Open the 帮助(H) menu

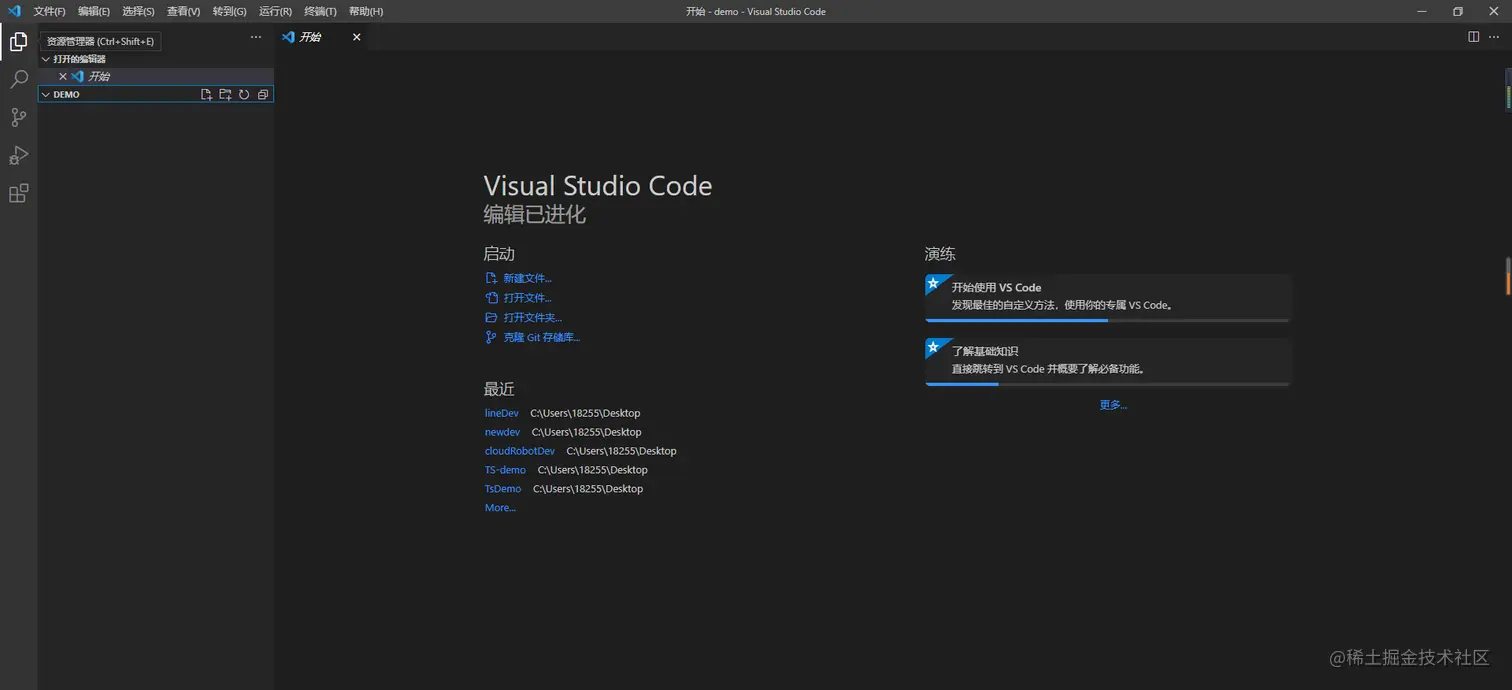point(366,11)
